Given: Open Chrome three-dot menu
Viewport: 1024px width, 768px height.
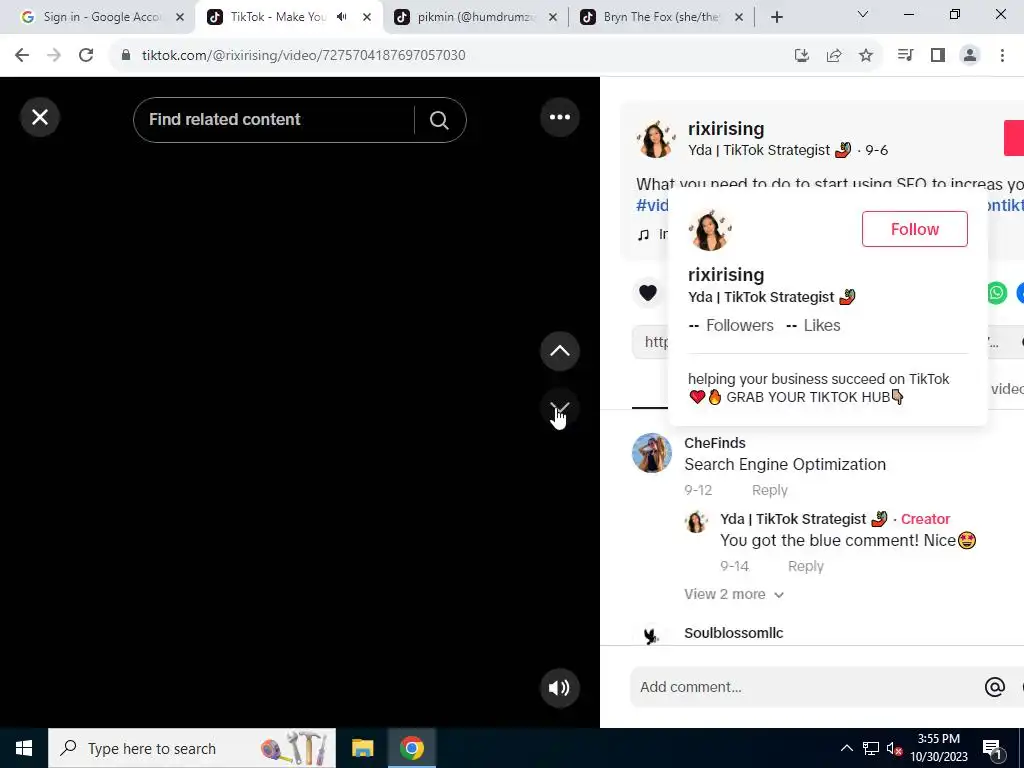Looking at the screenshot, I should [x=1002, y=56].
